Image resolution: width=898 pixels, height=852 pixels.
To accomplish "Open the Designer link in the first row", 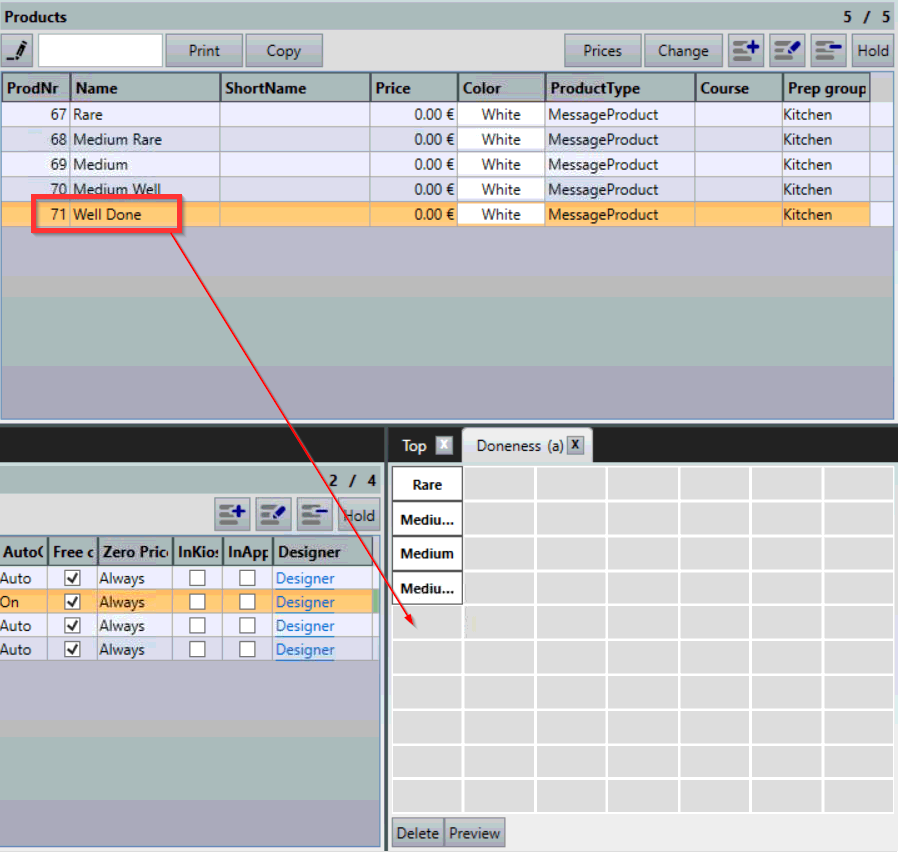I will (305, 578).
